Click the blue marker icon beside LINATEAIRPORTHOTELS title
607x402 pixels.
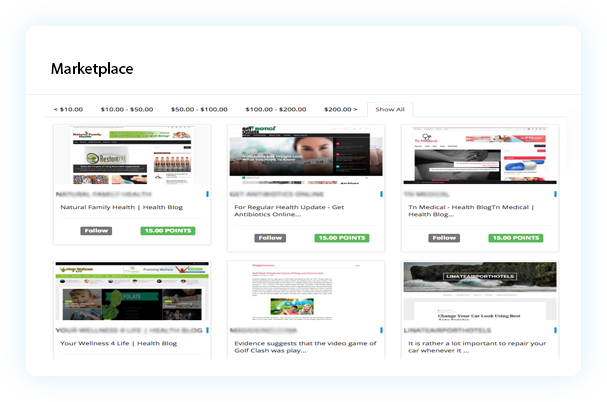coord(555,330)
